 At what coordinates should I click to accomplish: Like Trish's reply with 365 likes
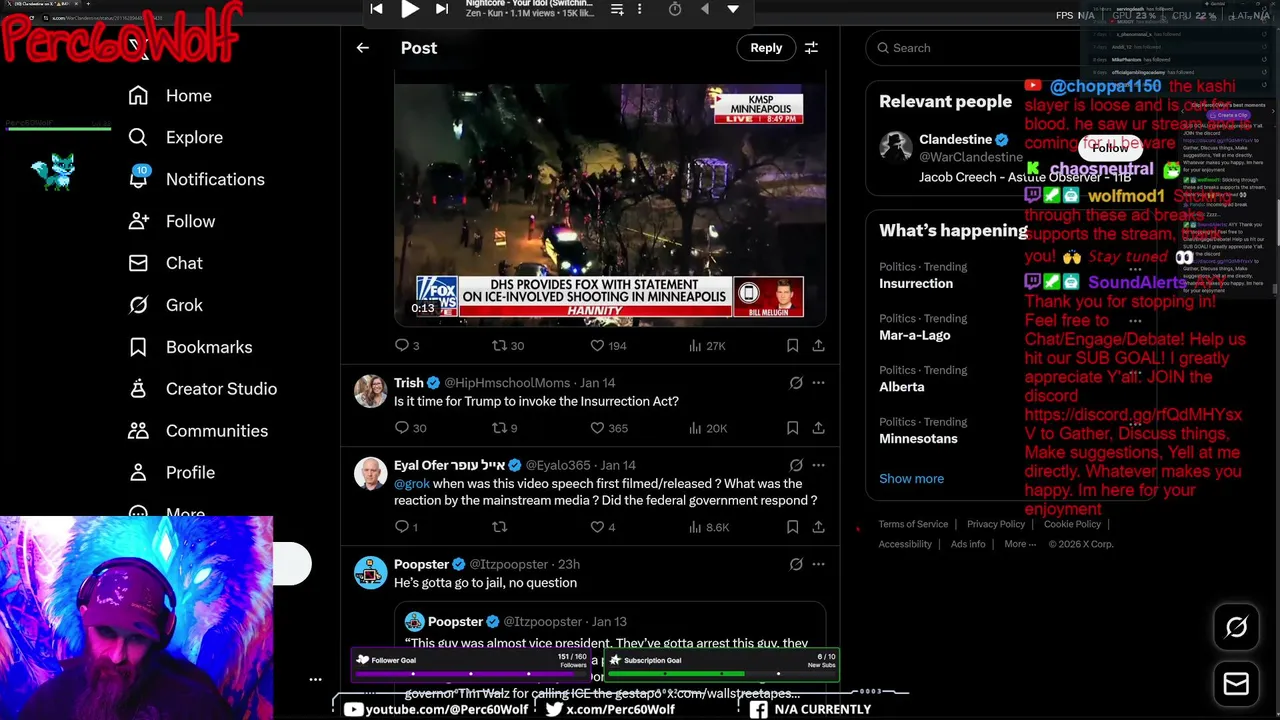(597, 428)
